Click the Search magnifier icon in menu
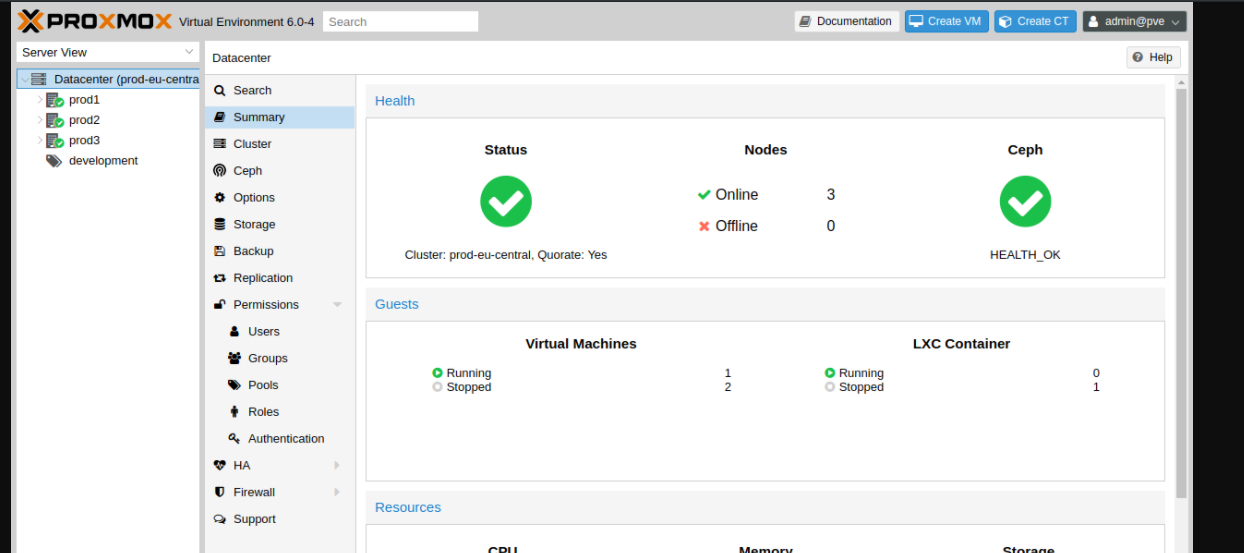Viewport: 1244px width, 553px height. click(220, 90)
